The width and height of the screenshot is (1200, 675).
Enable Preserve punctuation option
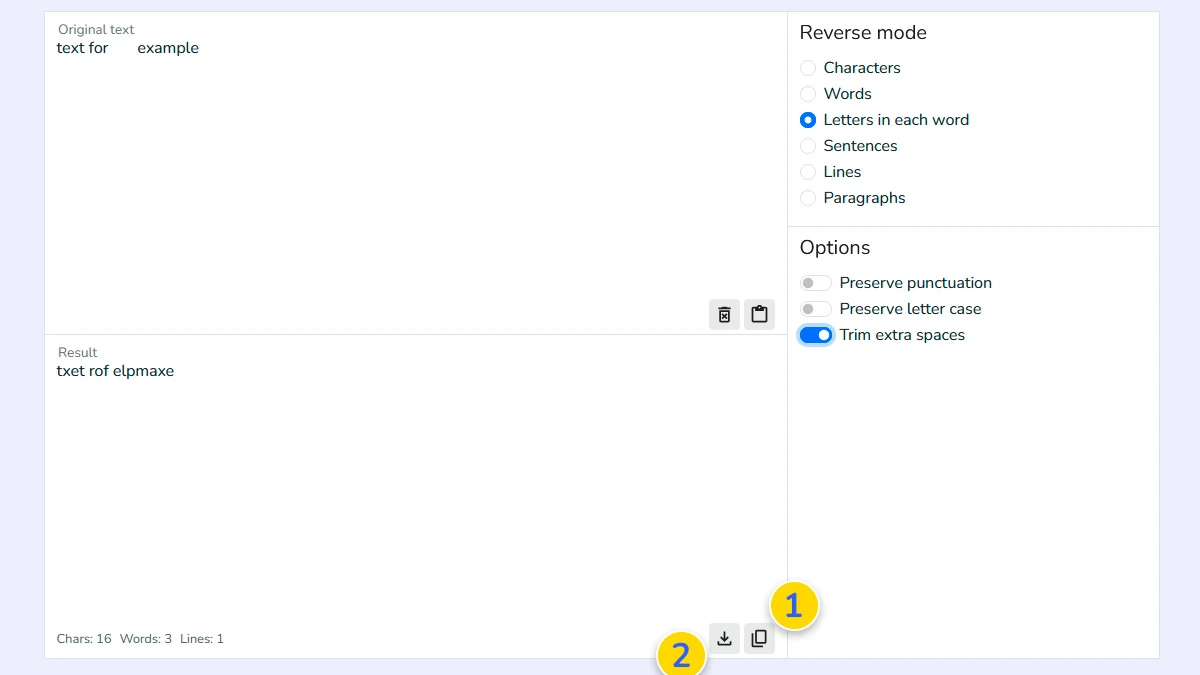815,282
